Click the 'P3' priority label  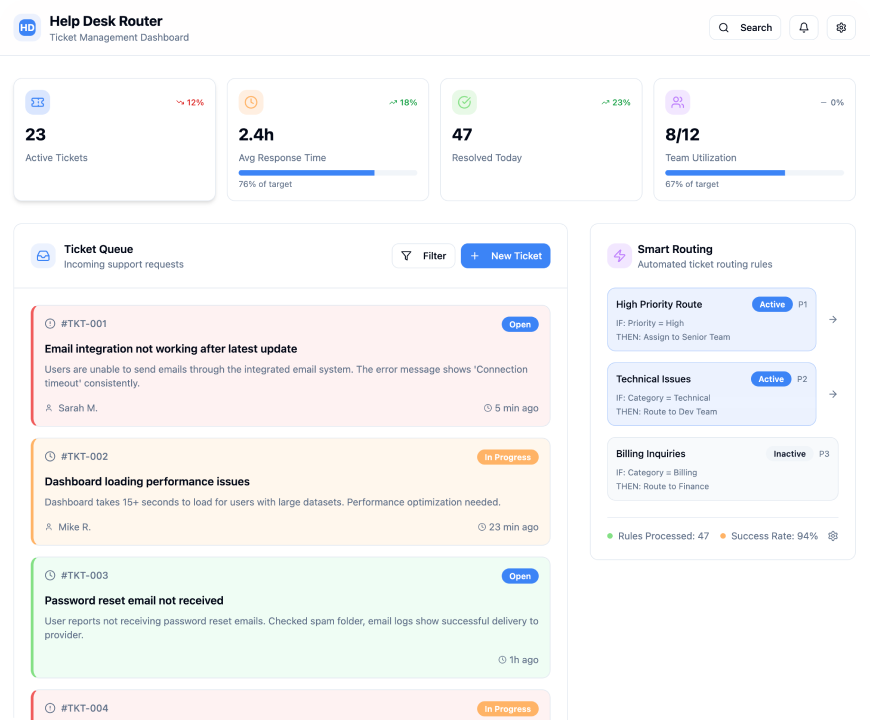tap(824, 454)
